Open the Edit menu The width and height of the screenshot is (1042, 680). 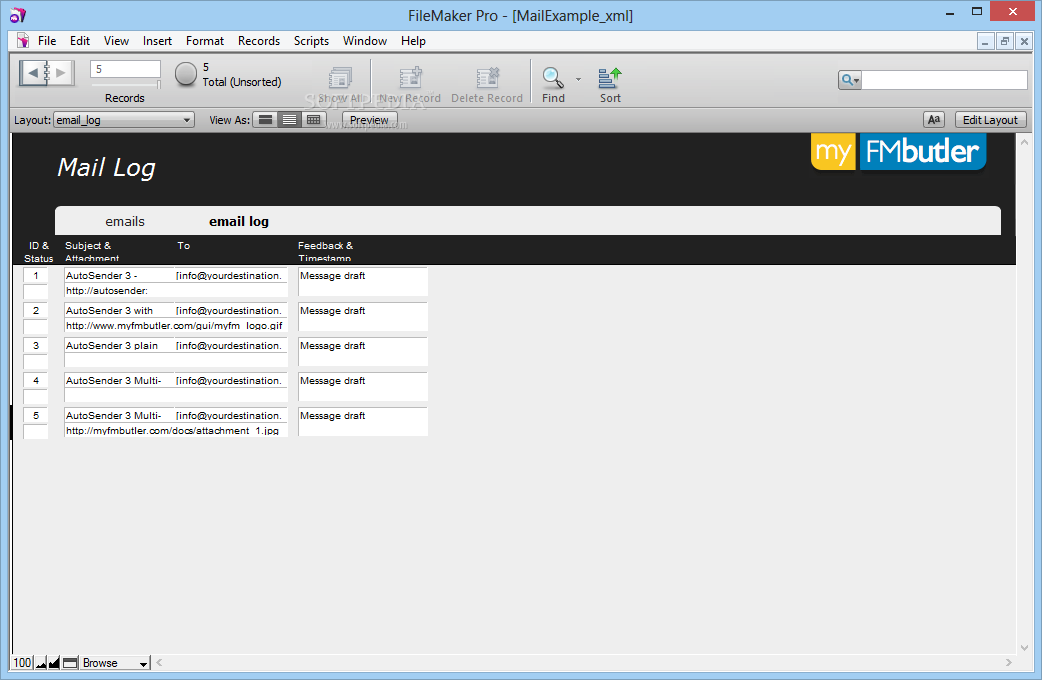click(80, 41)
